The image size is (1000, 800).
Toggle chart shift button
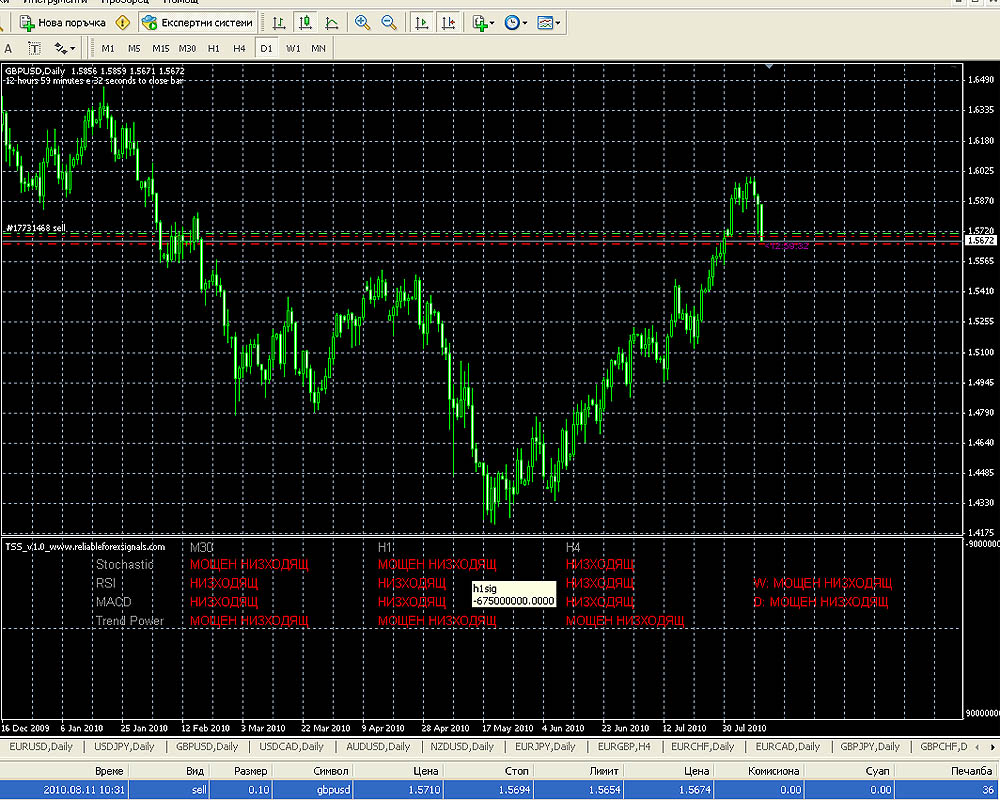pyautogui.click(x=448, y=23)
